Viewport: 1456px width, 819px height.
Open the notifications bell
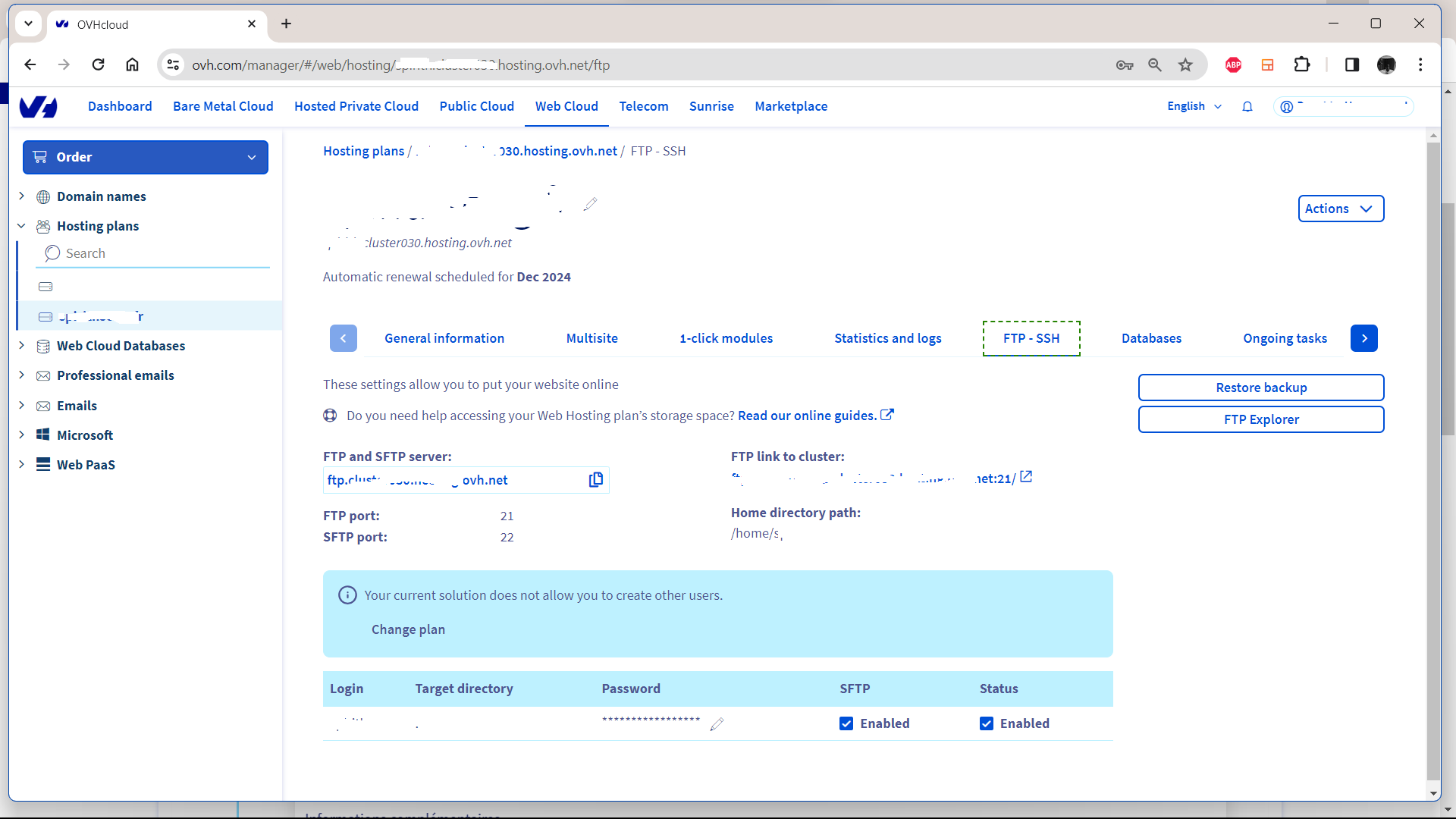pyautogui.click(x=1247, y=107)
